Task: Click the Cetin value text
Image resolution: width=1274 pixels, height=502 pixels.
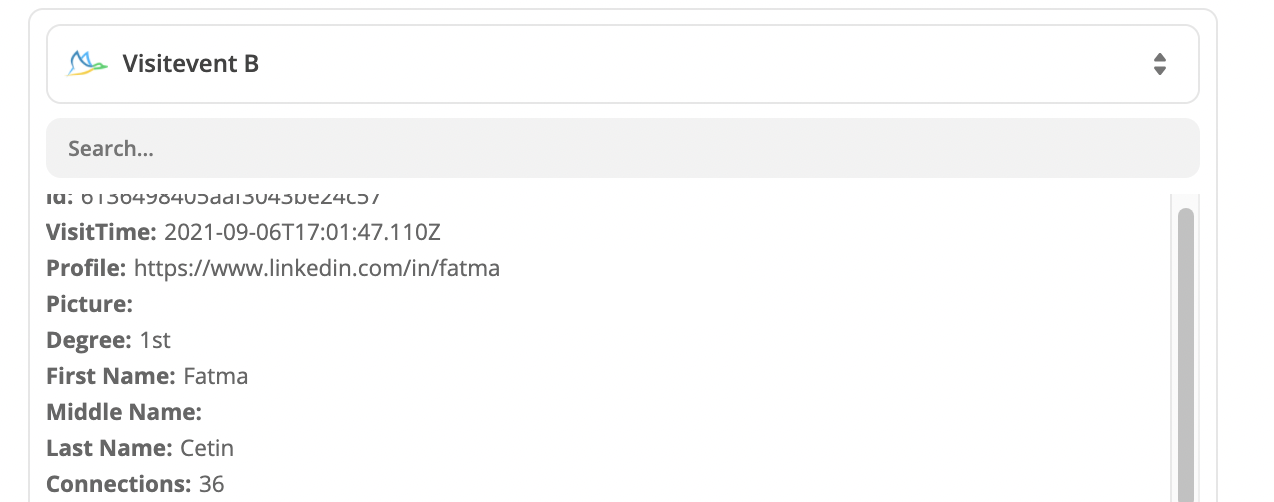Action: pos(207,448)
